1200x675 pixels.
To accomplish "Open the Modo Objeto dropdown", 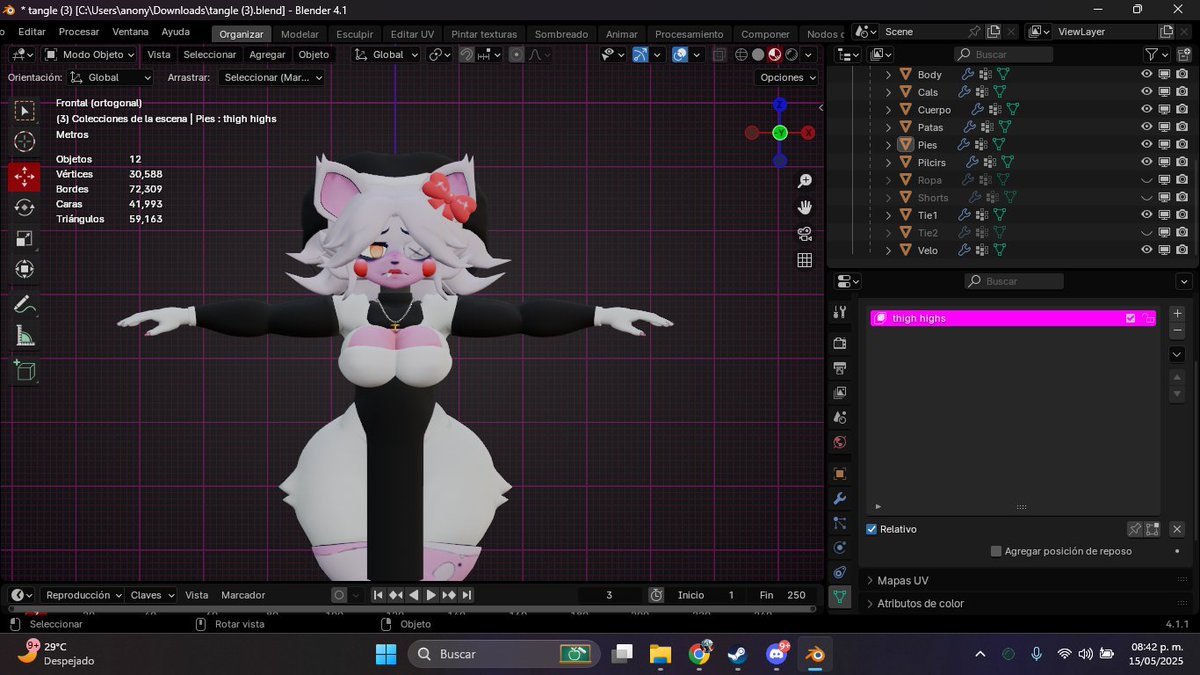I will [90, 54].
